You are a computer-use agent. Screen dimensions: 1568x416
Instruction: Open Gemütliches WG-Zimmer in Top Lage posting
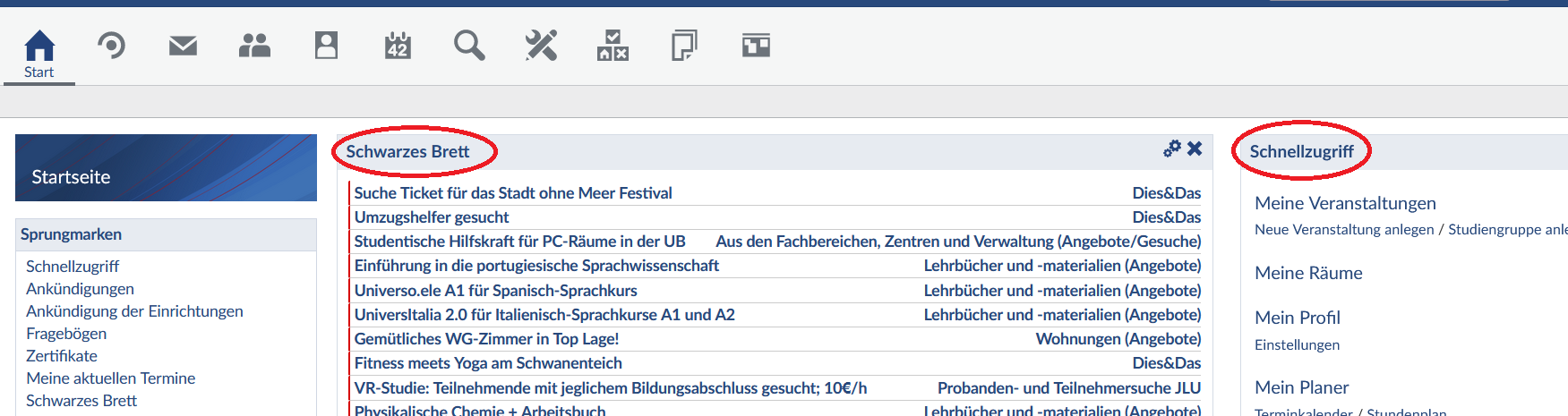486,339
